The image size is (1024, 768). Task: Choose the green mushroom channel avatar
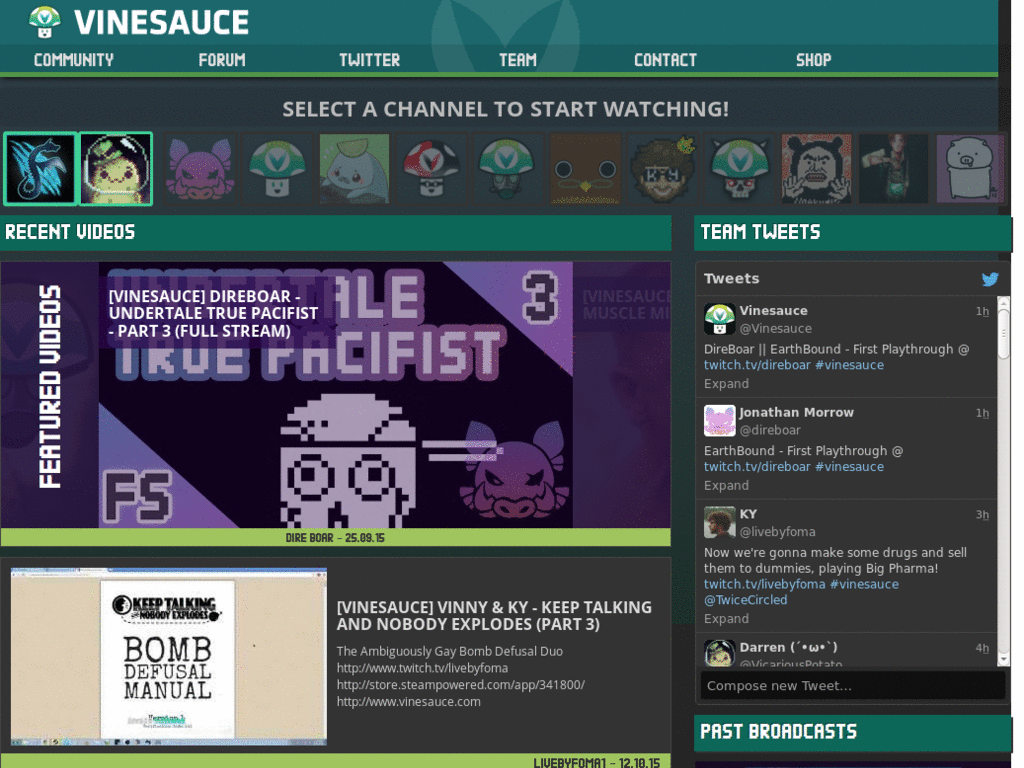pyautogui.click(x=277, y=169)
